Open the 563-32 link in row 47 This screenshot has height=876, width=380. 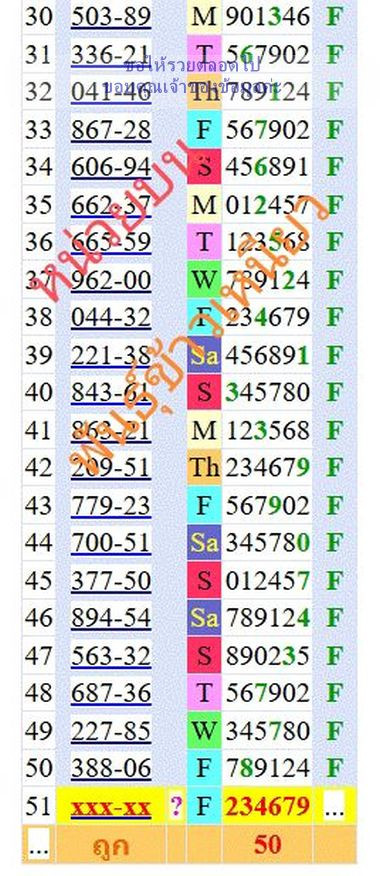(111, 656)
